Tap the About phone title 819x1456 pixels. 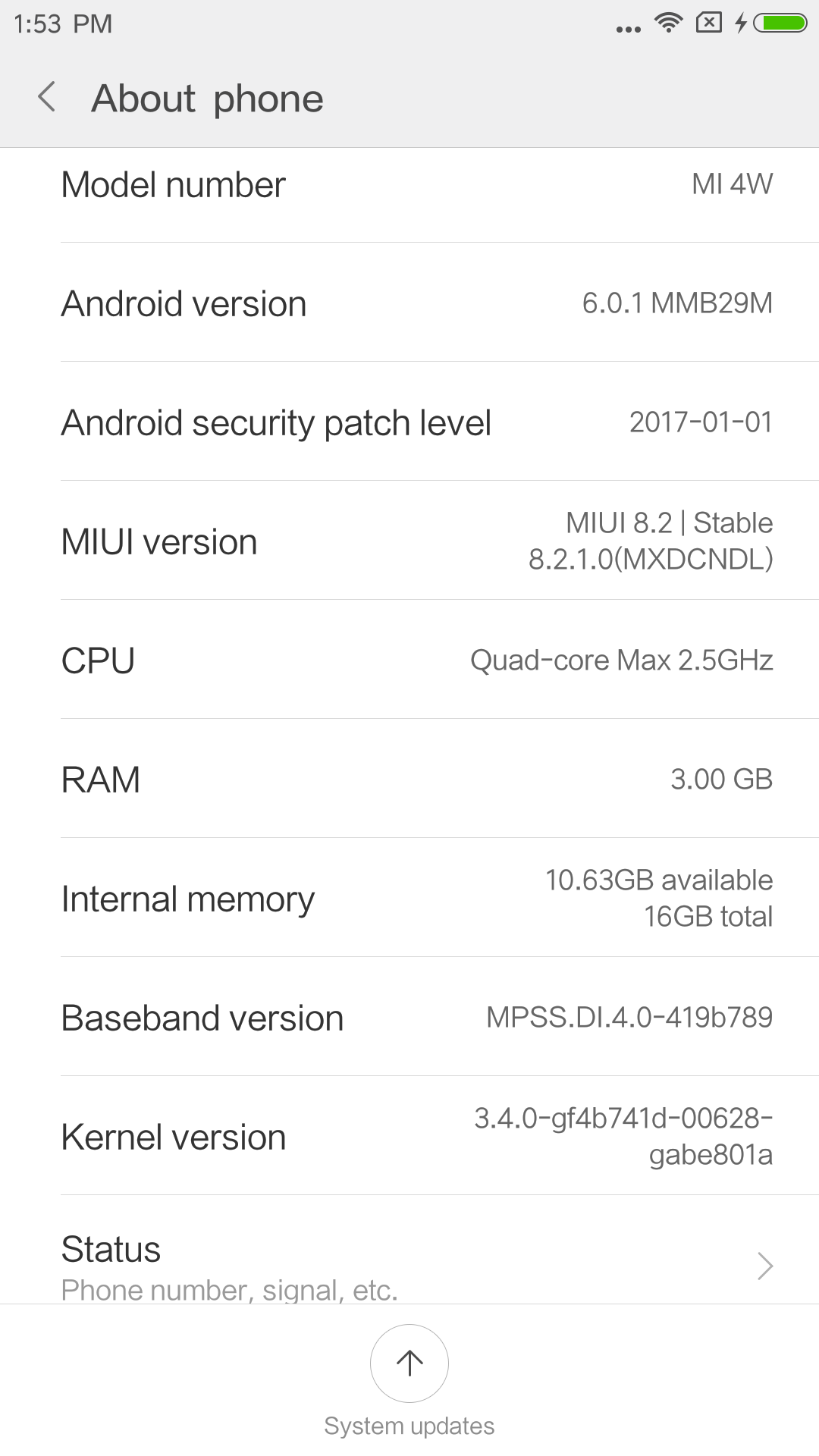(207, 99)
